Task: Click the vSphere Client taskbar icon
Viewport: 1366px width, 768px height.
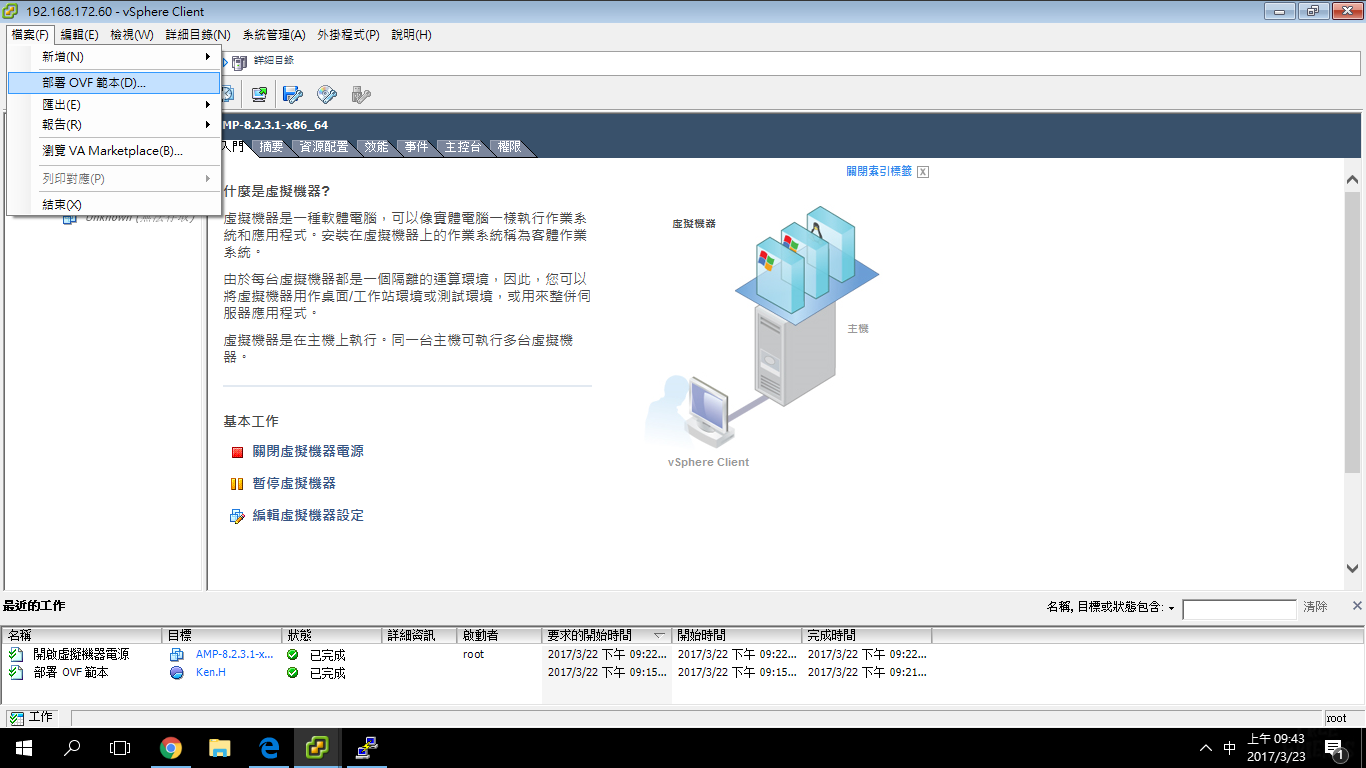Action: [x=318, y=747]
